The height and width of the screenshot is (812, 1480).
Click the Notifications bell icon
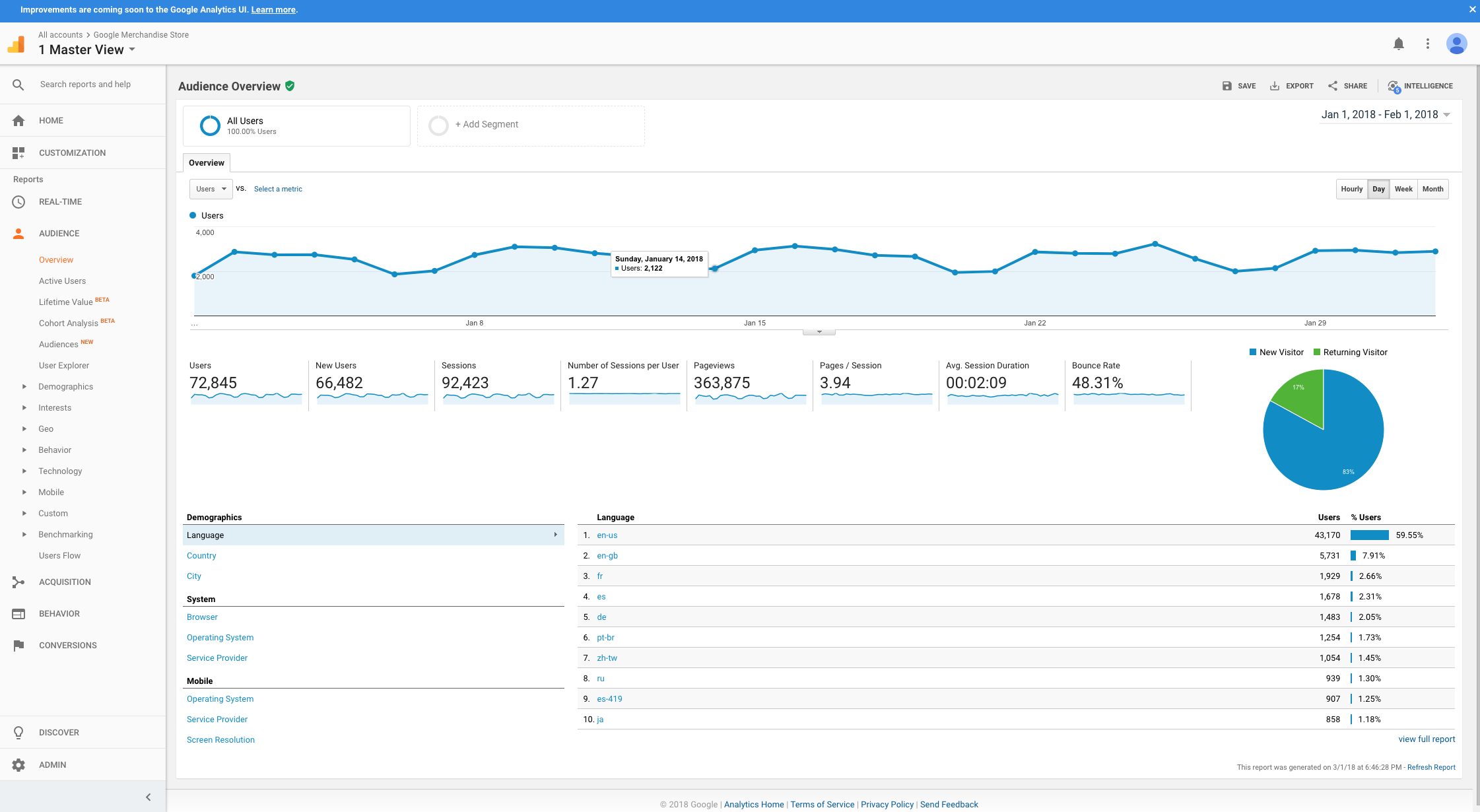pyautogui.click(x=1398, y=42)
